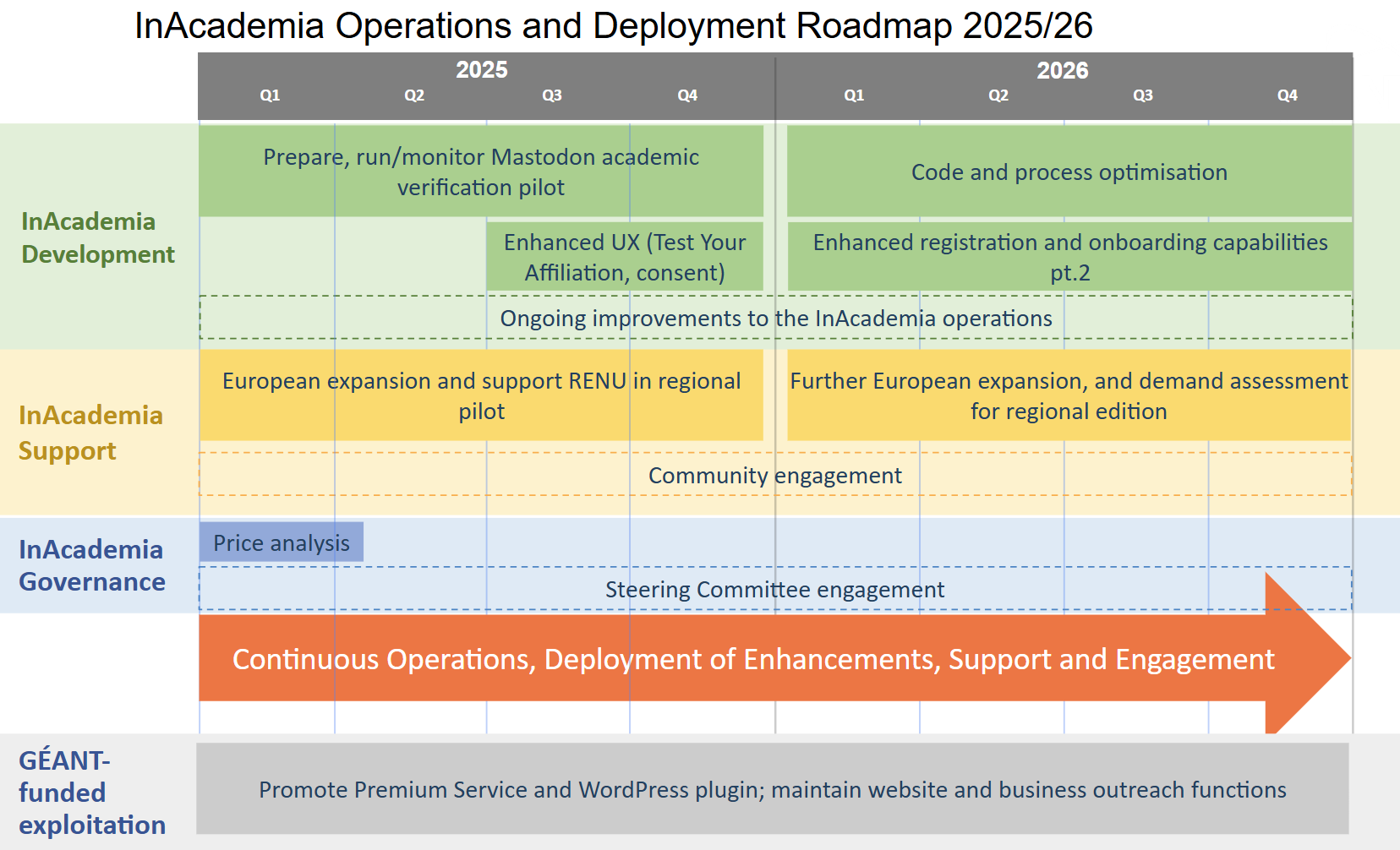The image size is (1400, 850).
Task: Click the Mastodon academic verification pilot bar
Action: coord(480,172)
